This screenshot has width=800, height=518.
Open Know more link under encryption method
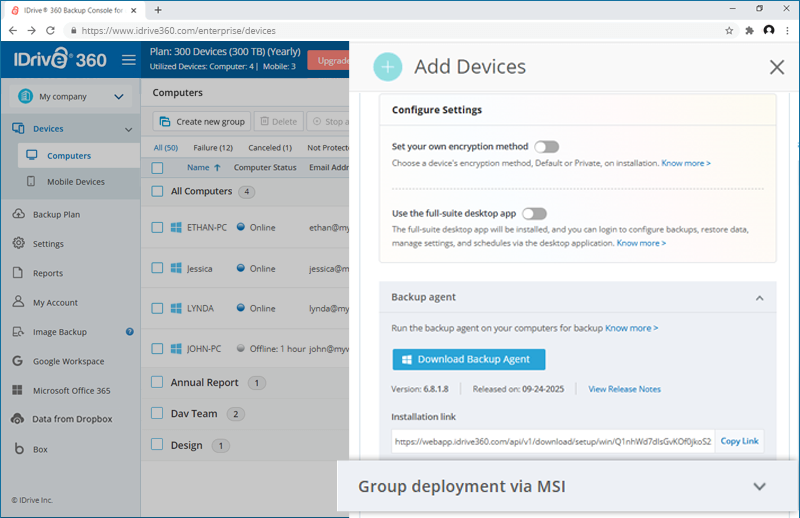coord(686,163)
